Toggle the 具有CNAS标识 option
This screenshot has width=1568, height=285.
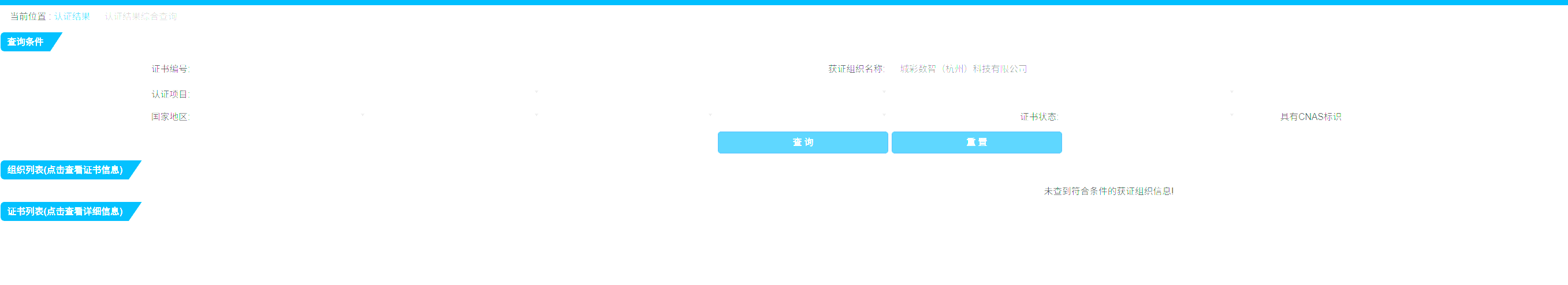pyautogui.click(x=1310, y=117)
